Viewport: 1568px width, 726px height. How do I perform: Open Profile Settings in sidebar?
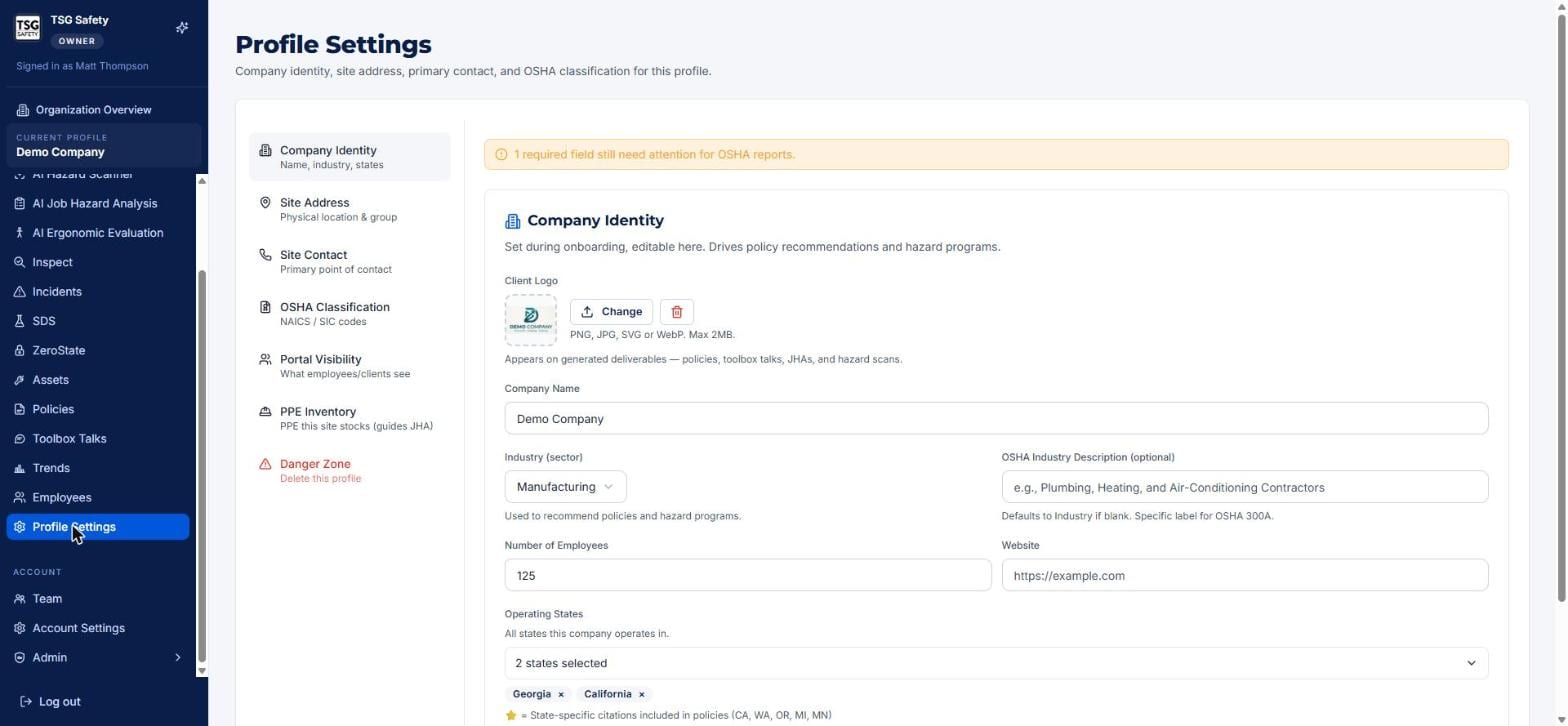coord(98,527)
